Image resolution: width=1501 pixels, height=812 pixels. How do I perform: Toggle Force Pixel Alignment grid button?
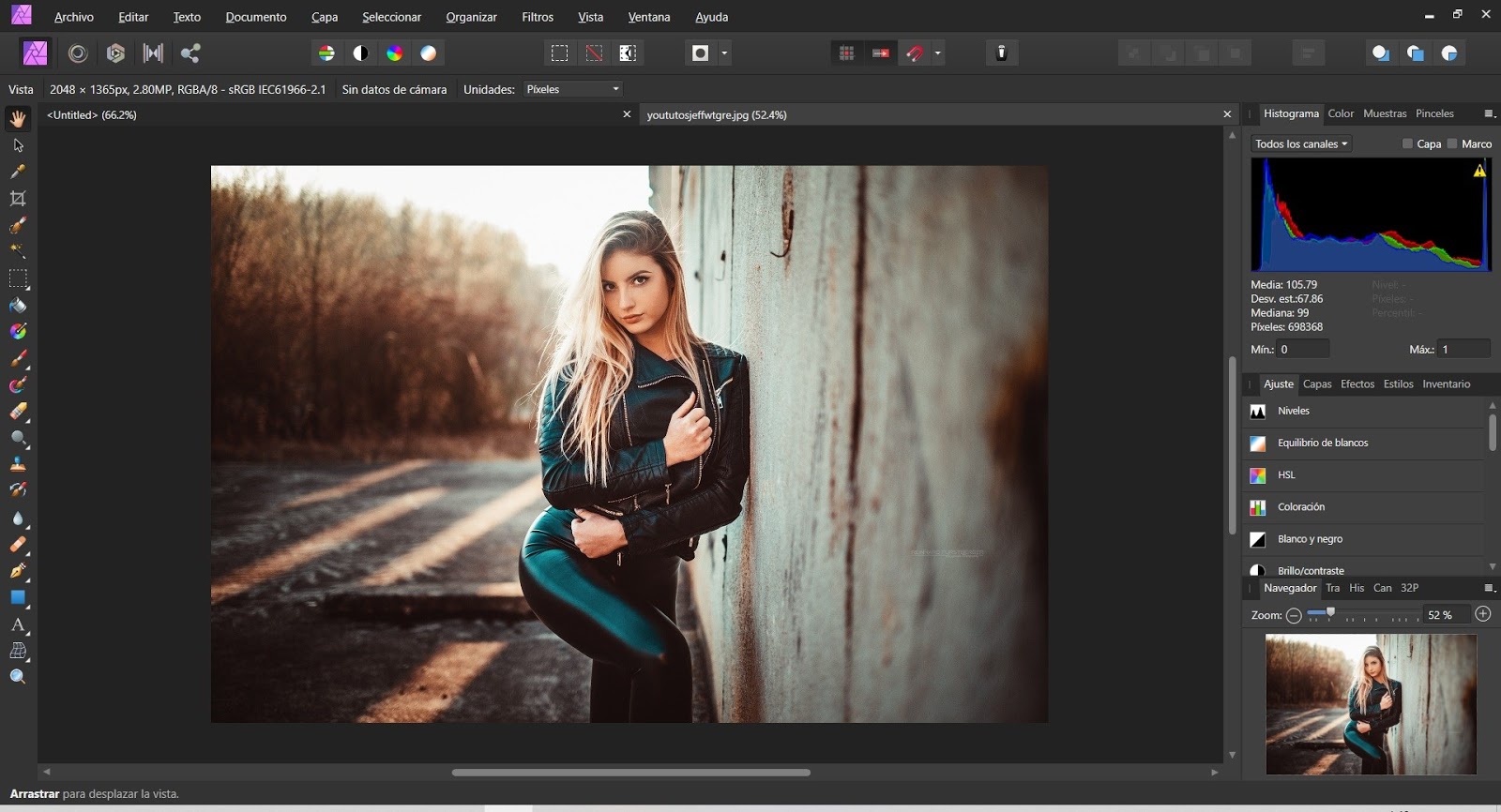[846, 53]
